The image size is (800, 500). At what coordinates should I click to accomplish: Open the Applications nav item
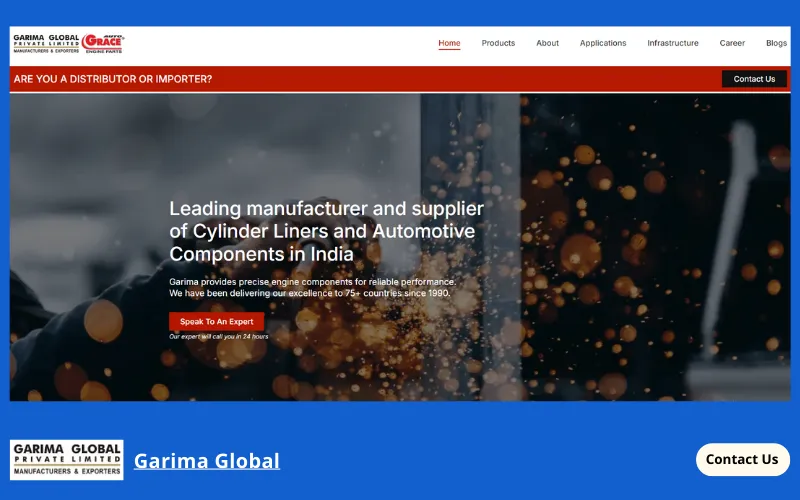[603, 43]
